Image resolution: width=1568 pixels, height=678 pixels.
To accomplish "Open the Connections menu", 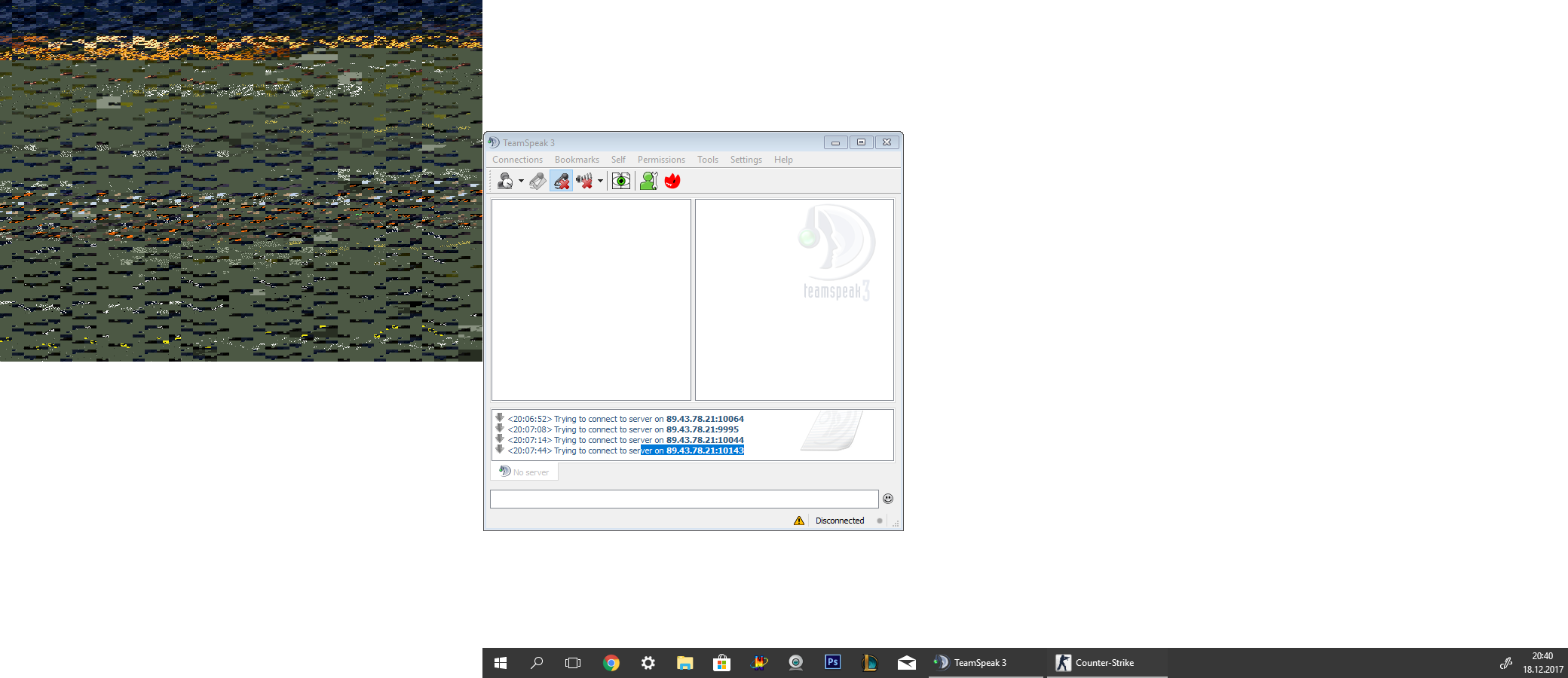I will pyautogui.click(x=517, y=160).
